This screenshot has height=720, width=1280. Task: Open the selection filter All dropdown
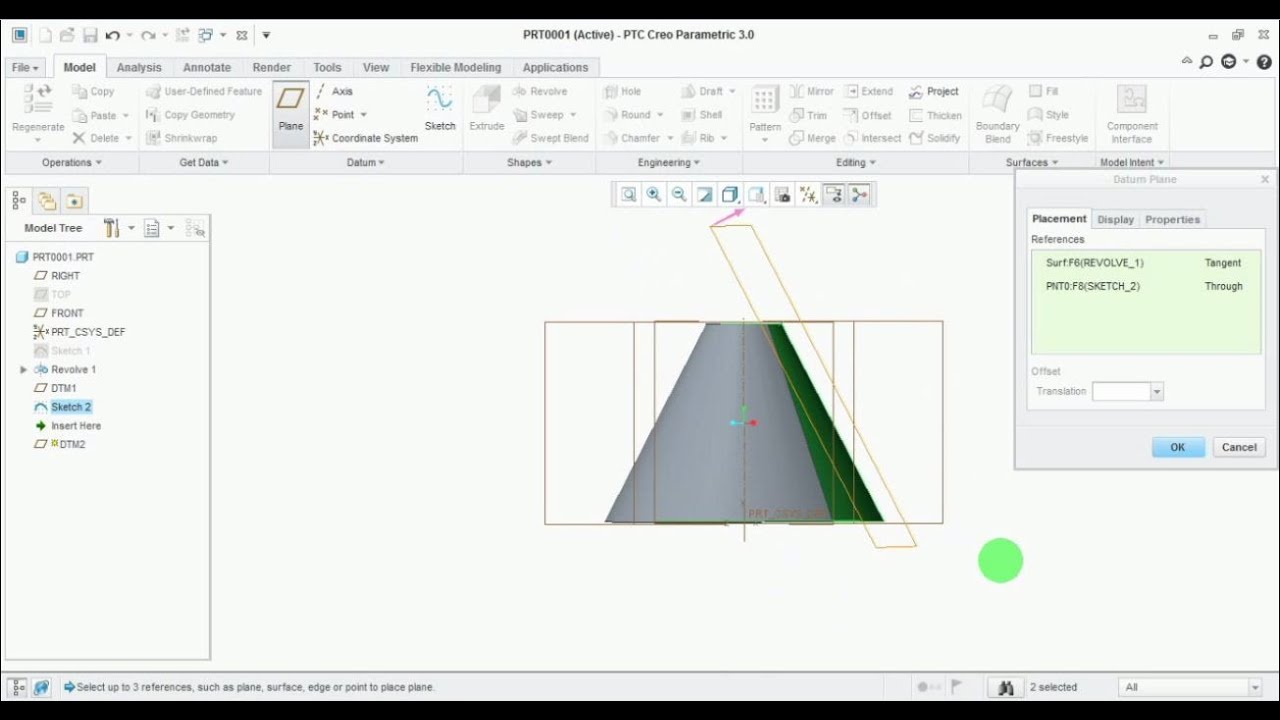coord(1255,687)
